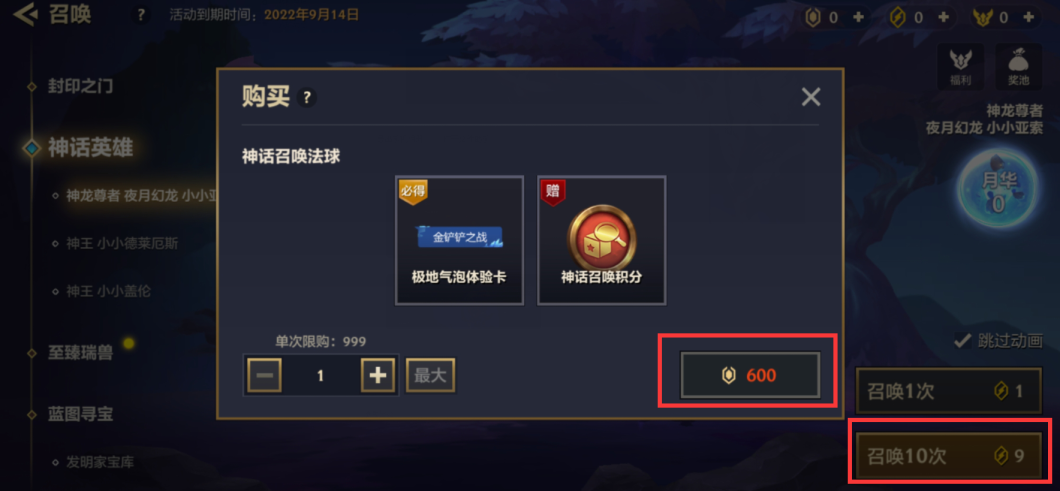Go back using the arrow next to 召唤
Image resolution: width=1060 pixels, height=491 pixels.
(25, 14)
